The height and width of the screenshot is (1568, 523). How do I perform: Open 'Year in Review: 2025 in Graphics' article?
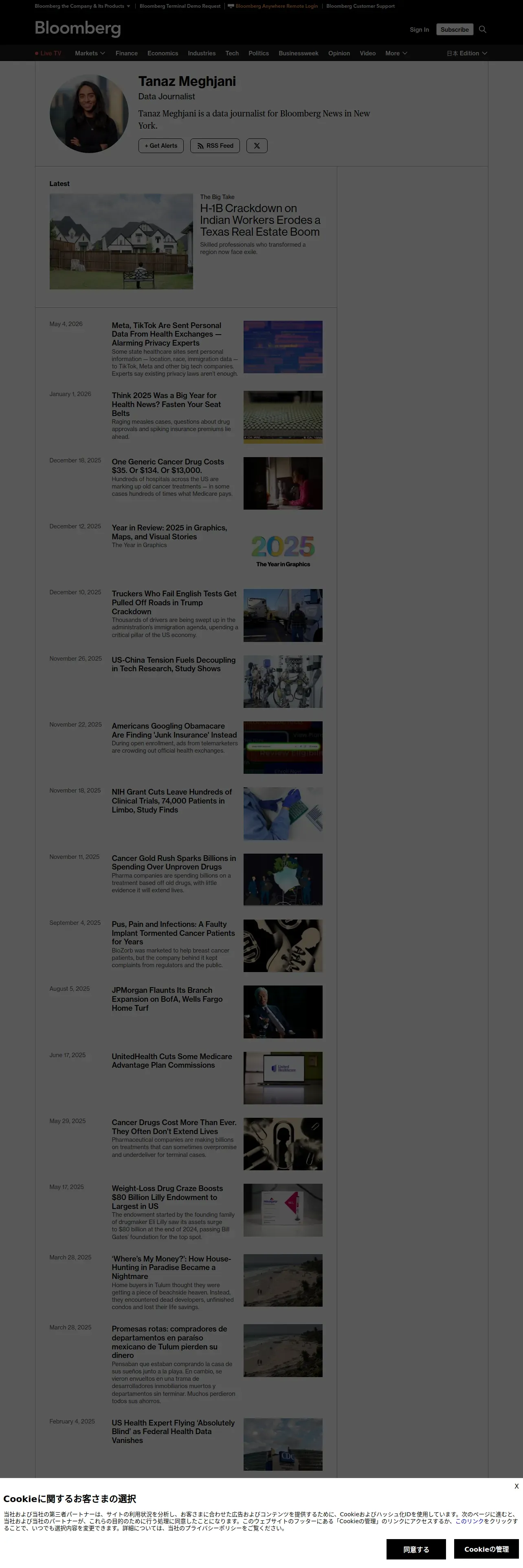[169, 532]
